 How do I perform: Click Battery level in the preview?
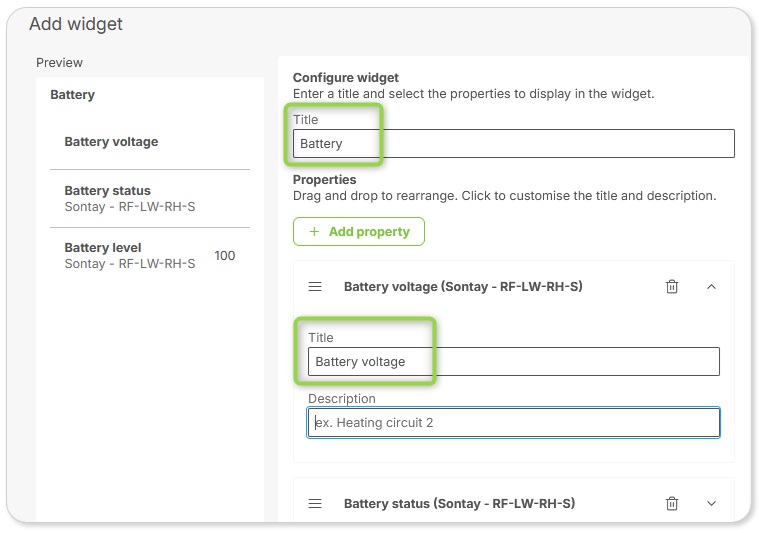103,247
